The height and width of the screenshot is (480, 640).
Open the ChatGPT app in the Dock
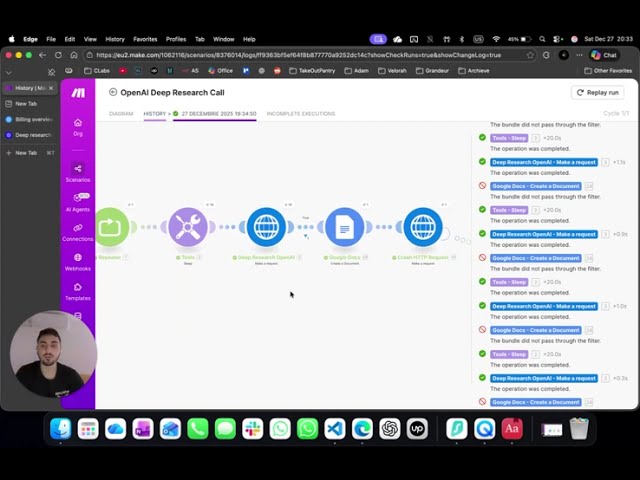pyautogui.click(x=390, y=429)
